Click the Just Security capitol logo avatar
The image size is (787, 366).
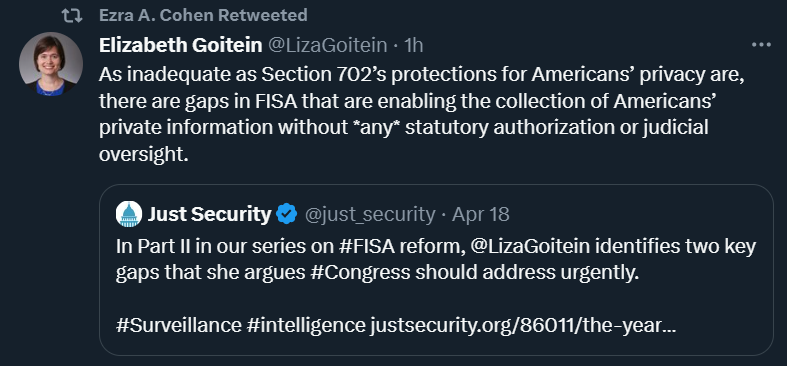129,214
